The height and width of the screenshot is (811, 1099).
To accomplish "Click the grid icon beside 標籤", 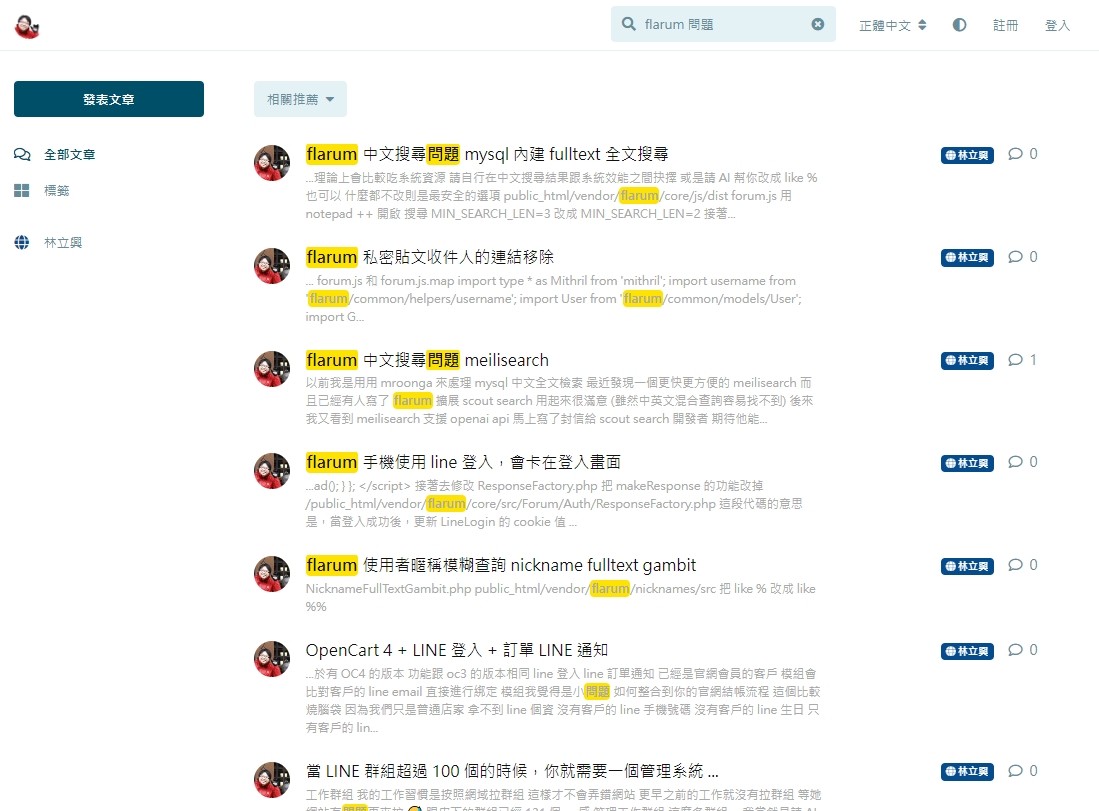I will point(22,191).
